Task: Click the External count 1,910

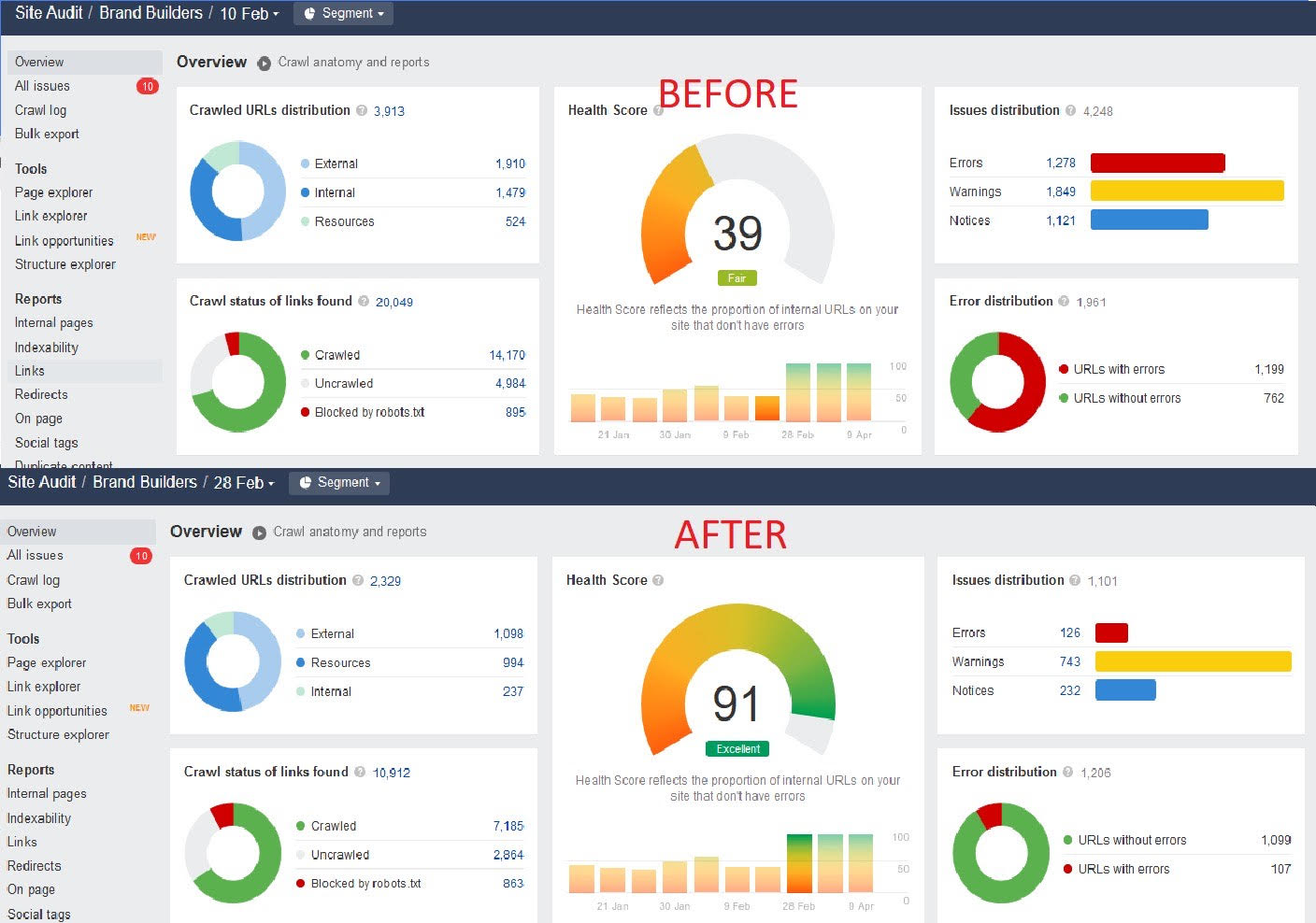Action: (x=510, y=163)
